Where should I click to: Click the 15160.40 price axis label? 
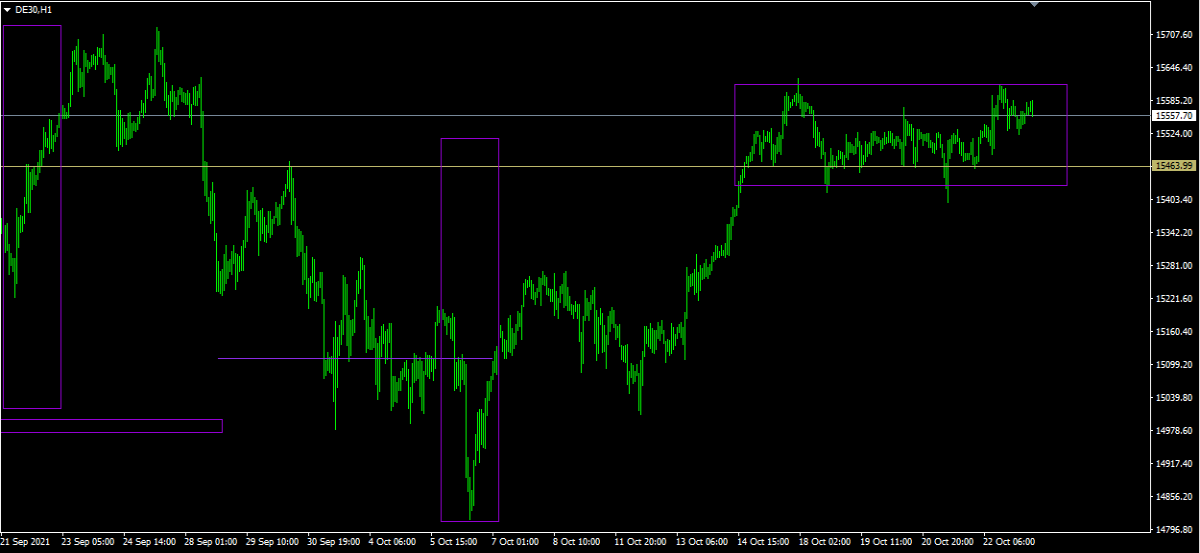(x=1174, y=332)
